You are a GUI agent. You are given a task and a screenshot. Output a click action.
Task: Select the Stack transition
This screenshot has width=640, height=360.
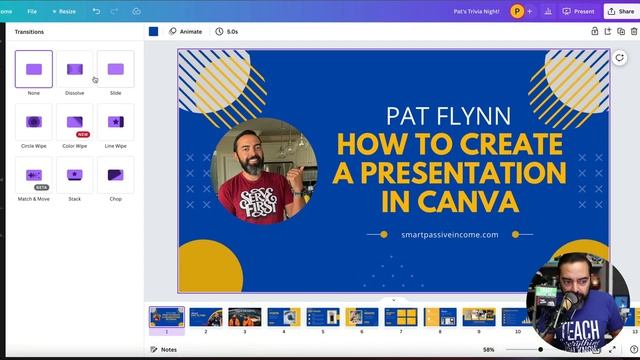click(75, 175)
